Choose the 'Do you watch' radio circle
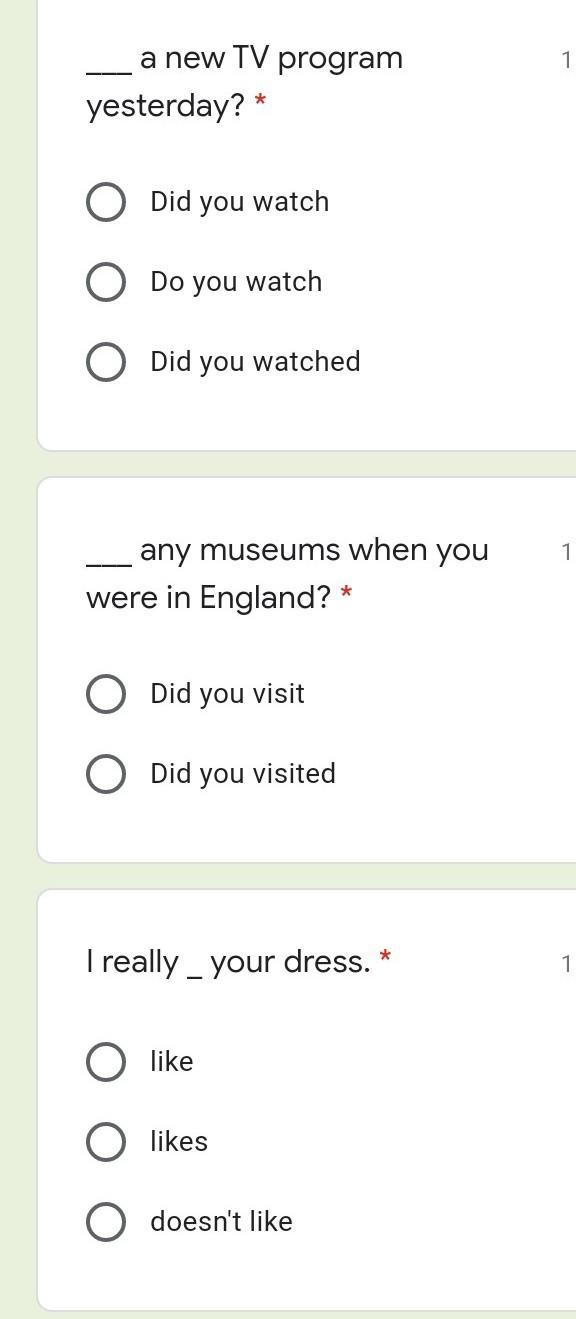Image resolution: width=576 pixels, height=1319 pixels. [106, 281]
